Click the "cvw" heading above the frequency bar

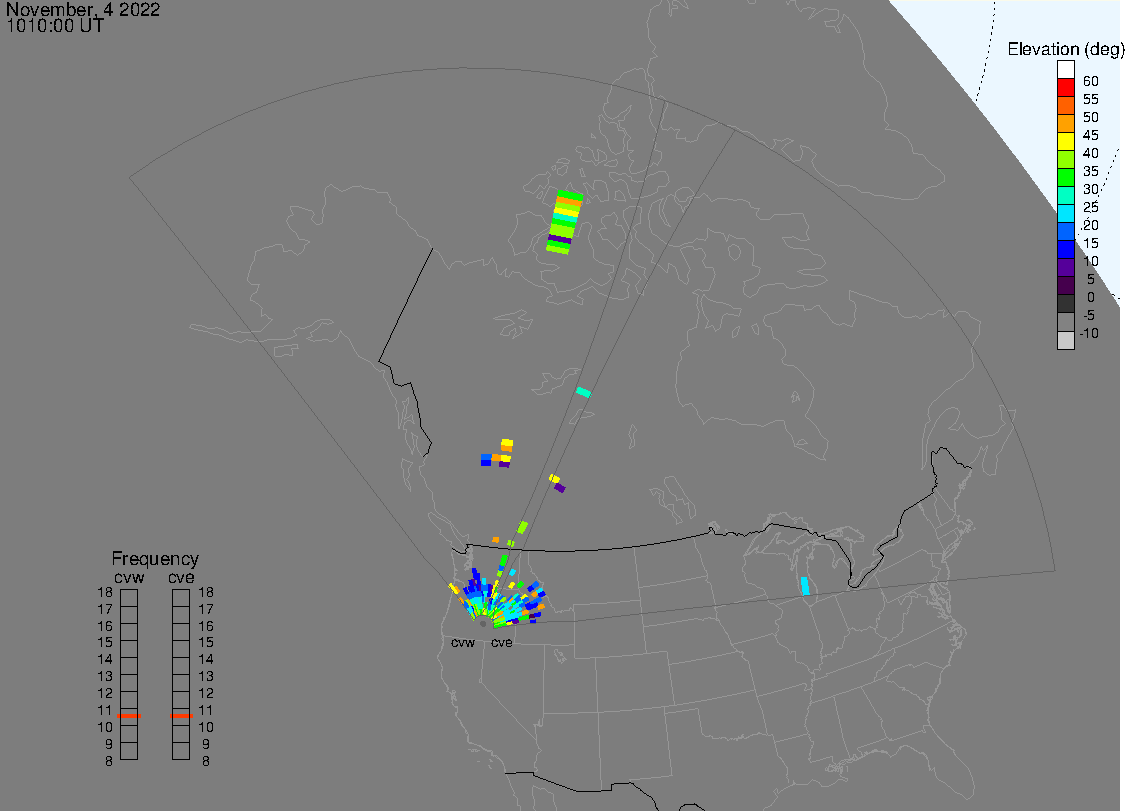click(x=129, y=578)
